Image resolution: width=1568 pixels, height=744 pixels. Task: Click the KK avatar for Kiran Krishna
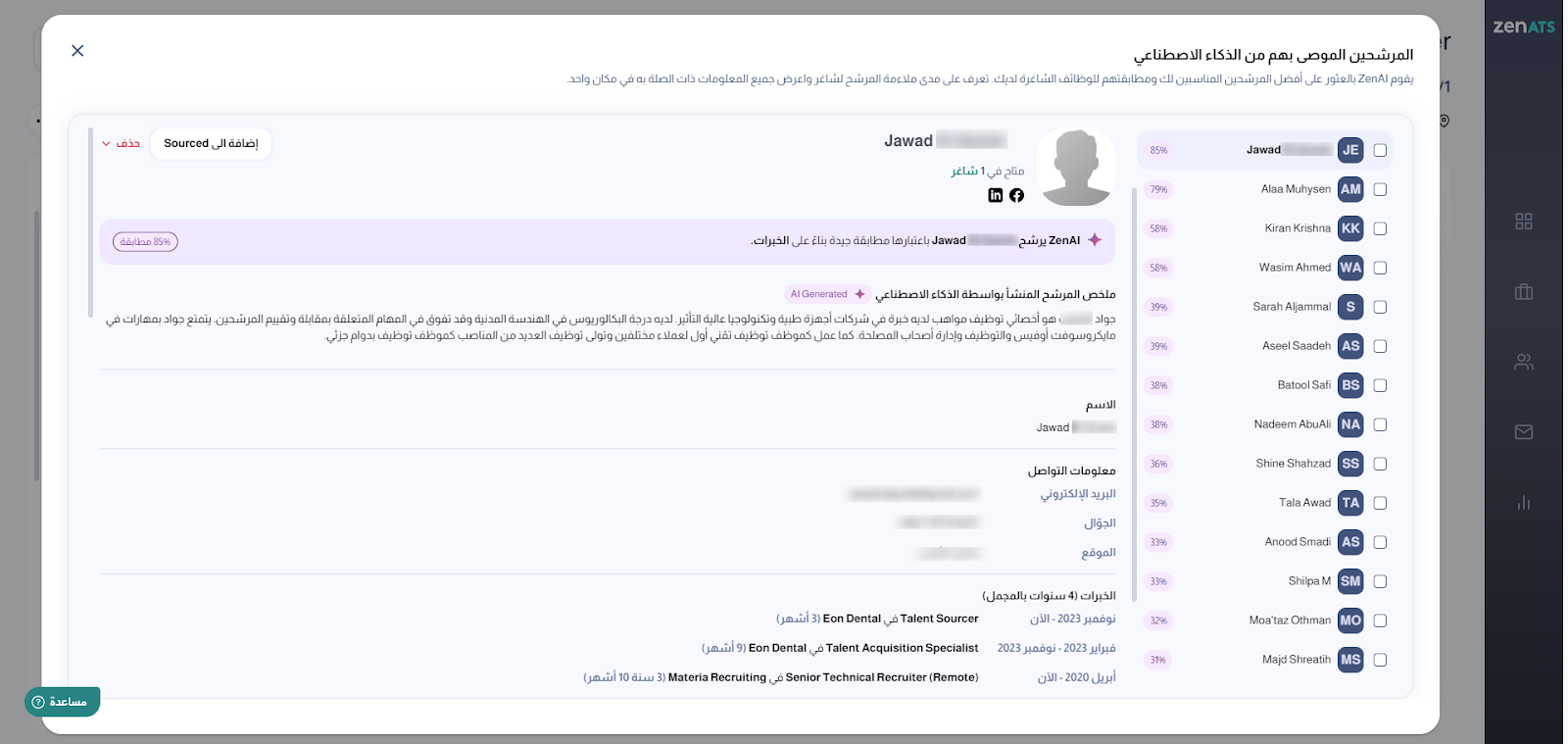click(1350, 228)
